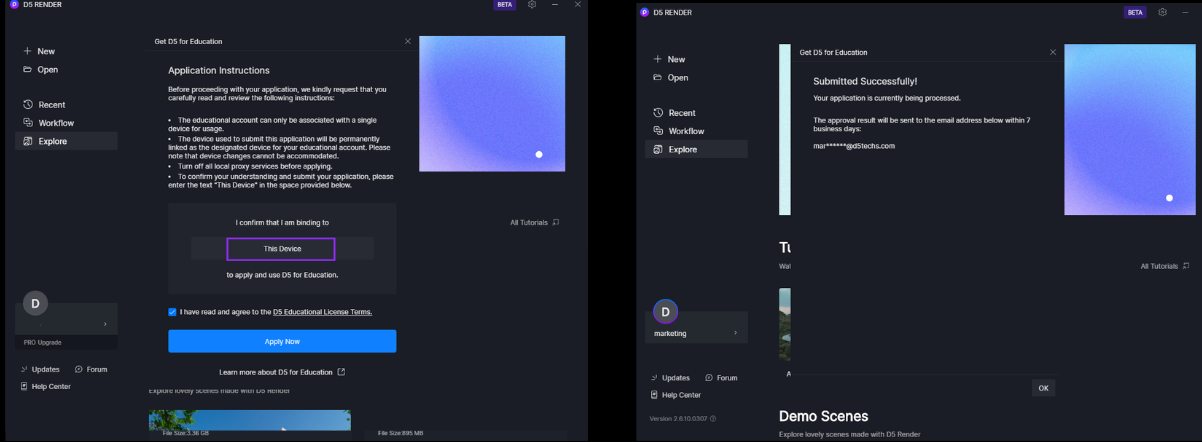The width and height of the screenshot is (1202, 442).
Task: Click New in the Submitted Successfully window sidebar
Action: coord(669,59)
